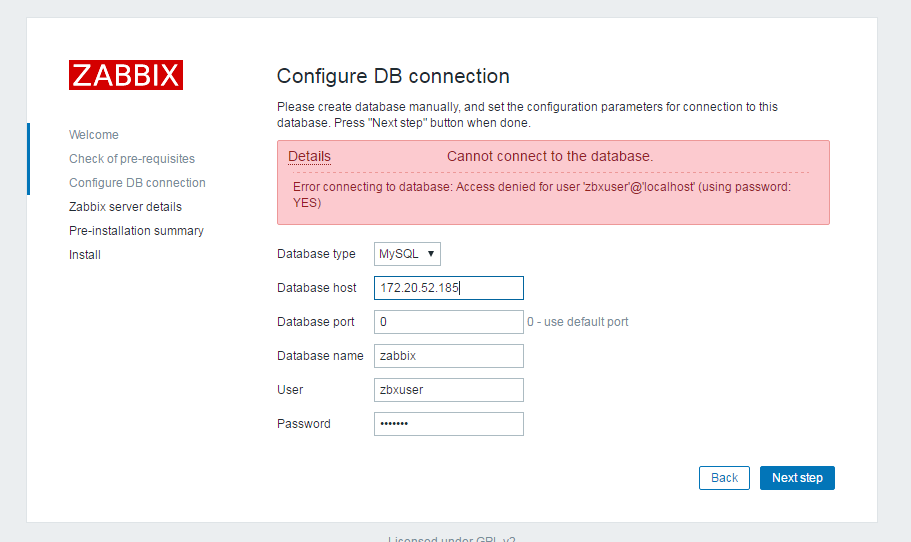The height and width of the screenshot is (542, 911).
Task: Click the Next step button
Action: coord(797,478)
